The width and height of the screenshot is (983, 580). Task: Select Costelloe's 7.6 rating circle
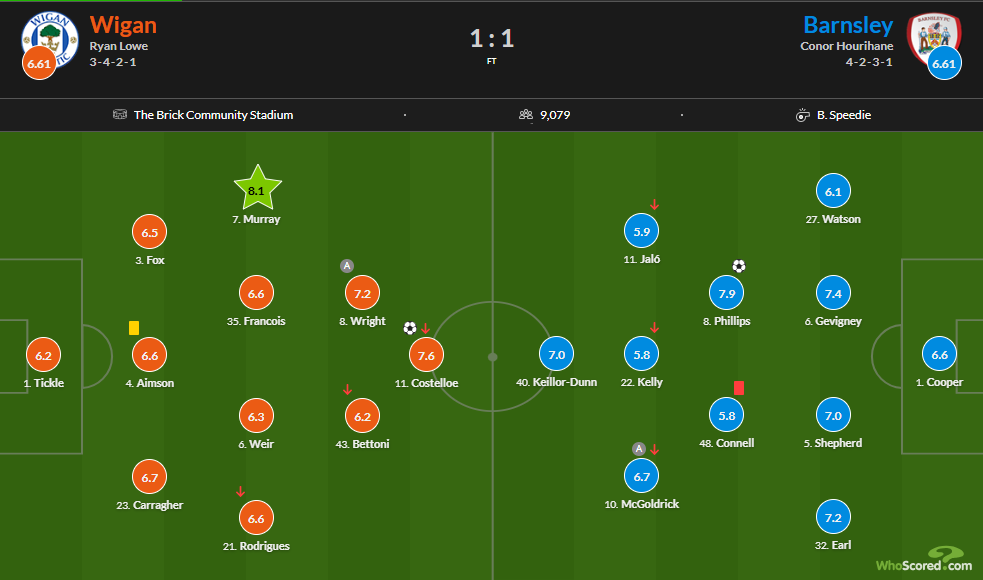tap(426, 356)
